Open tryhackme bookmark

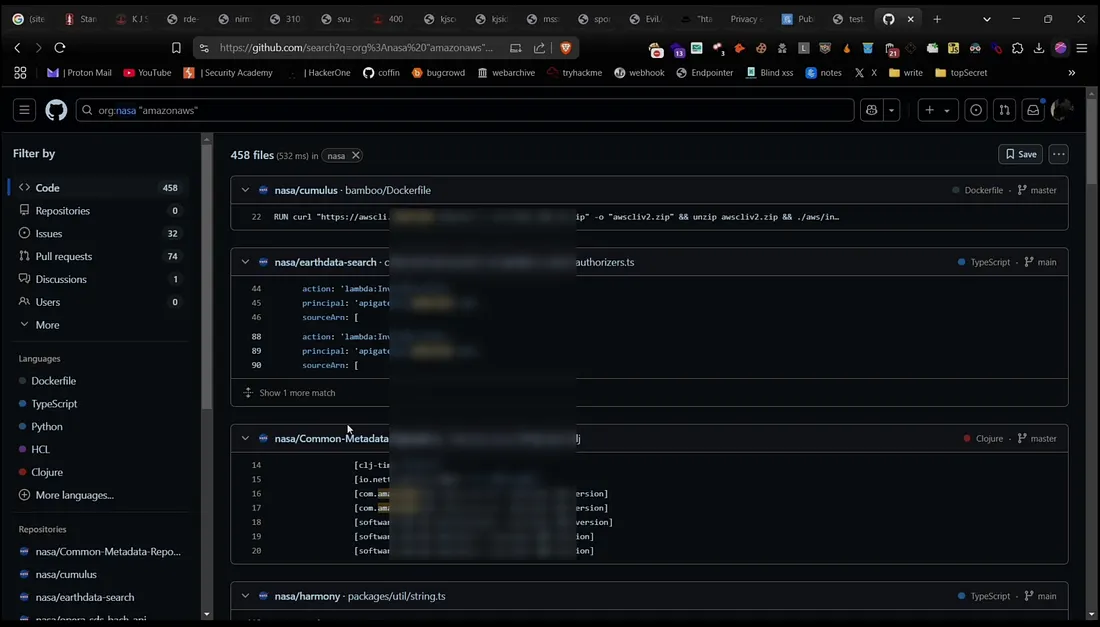click(575, 73)
